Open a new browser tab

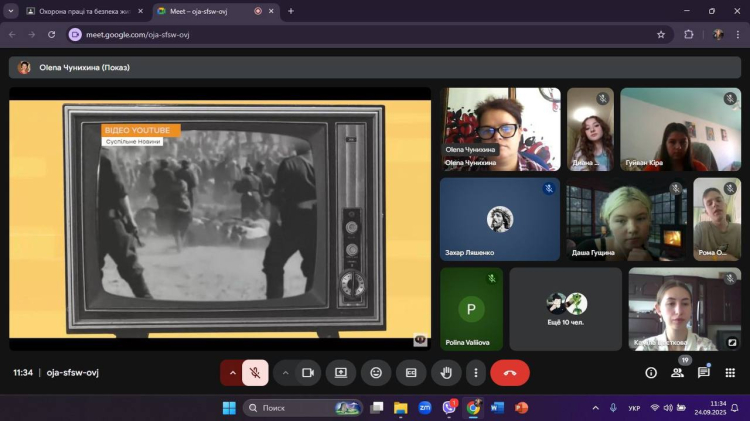click(x=291, y=11)
